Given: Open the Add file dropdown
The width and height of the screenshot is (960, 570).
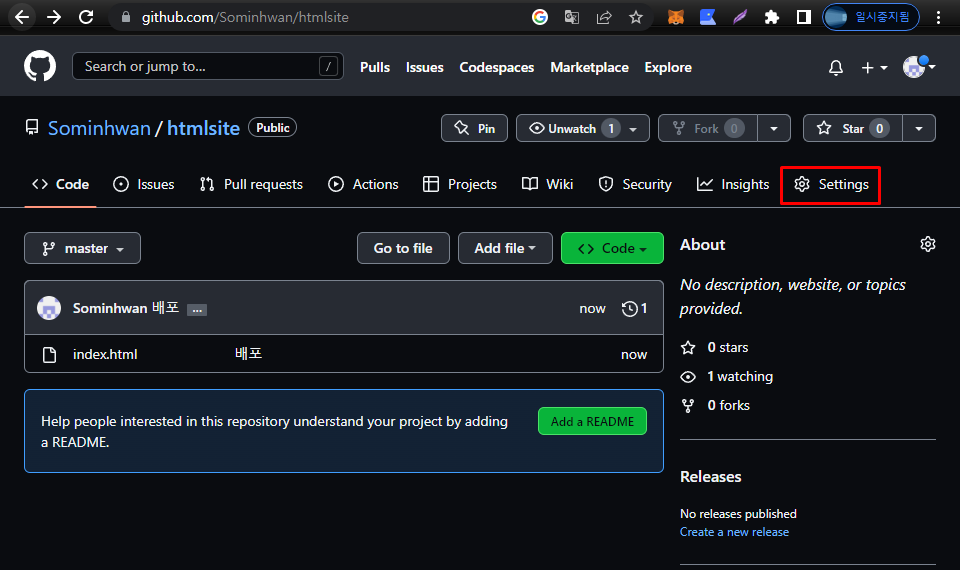Looking at the screenshot, I should 505,248.
